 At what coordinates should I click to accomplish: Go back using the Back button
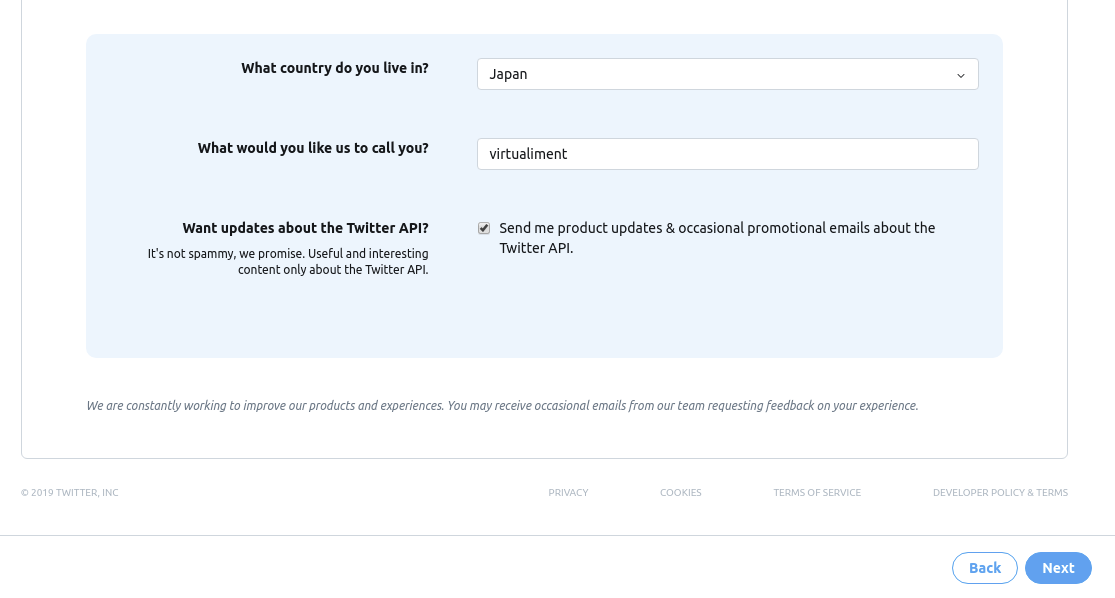[984, 567]
